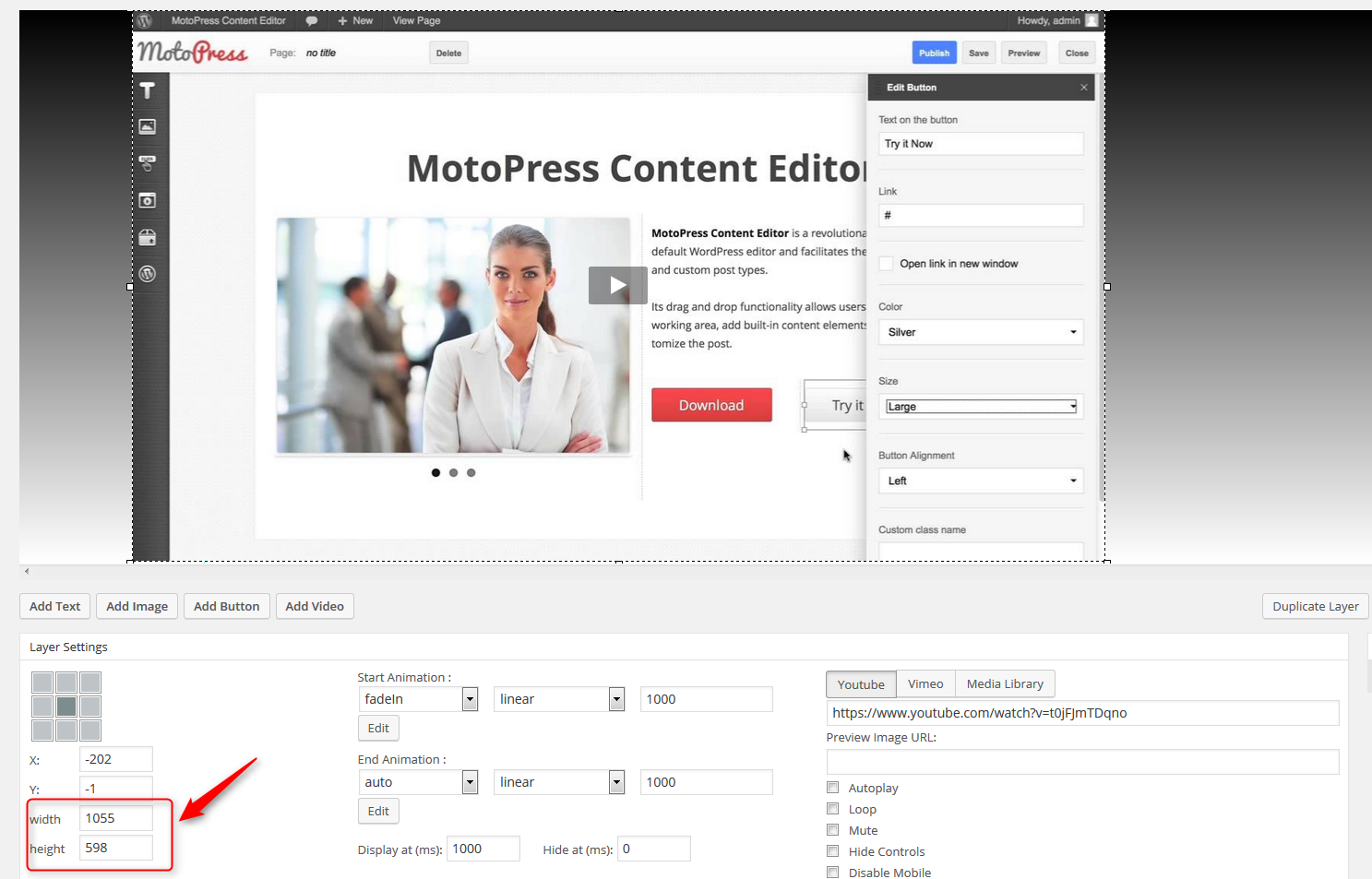This screenshot has width=1372, height=879.
Task: Click the Preview button in MotoPress toolbar
Action: (1024, 53)
